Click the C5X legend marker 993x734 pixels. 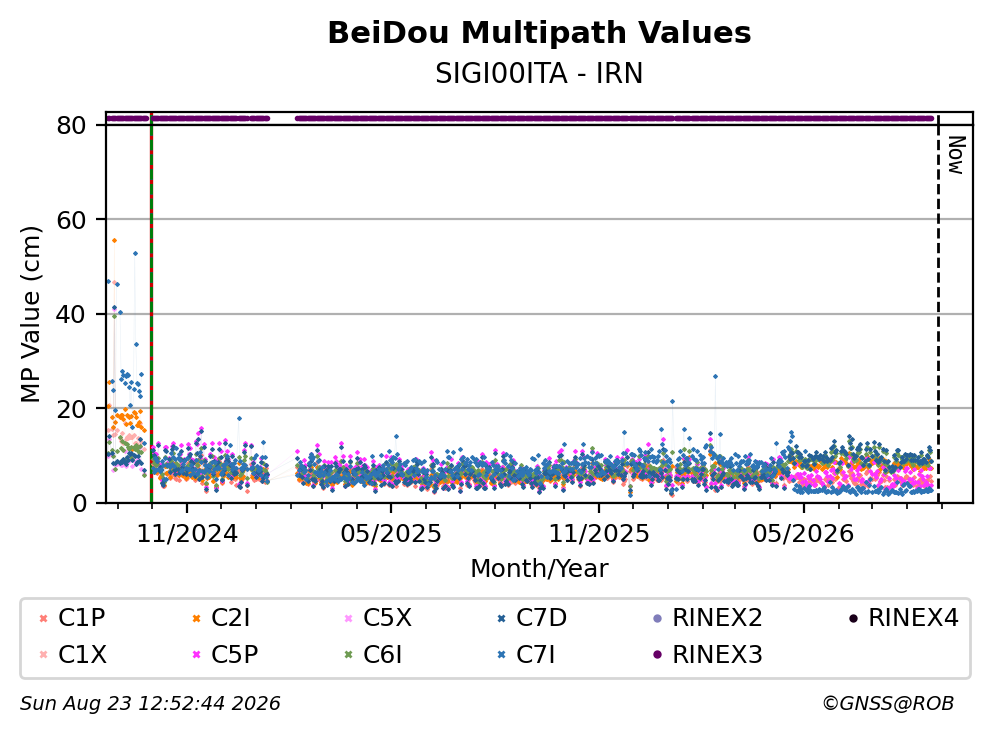(349, 618)
